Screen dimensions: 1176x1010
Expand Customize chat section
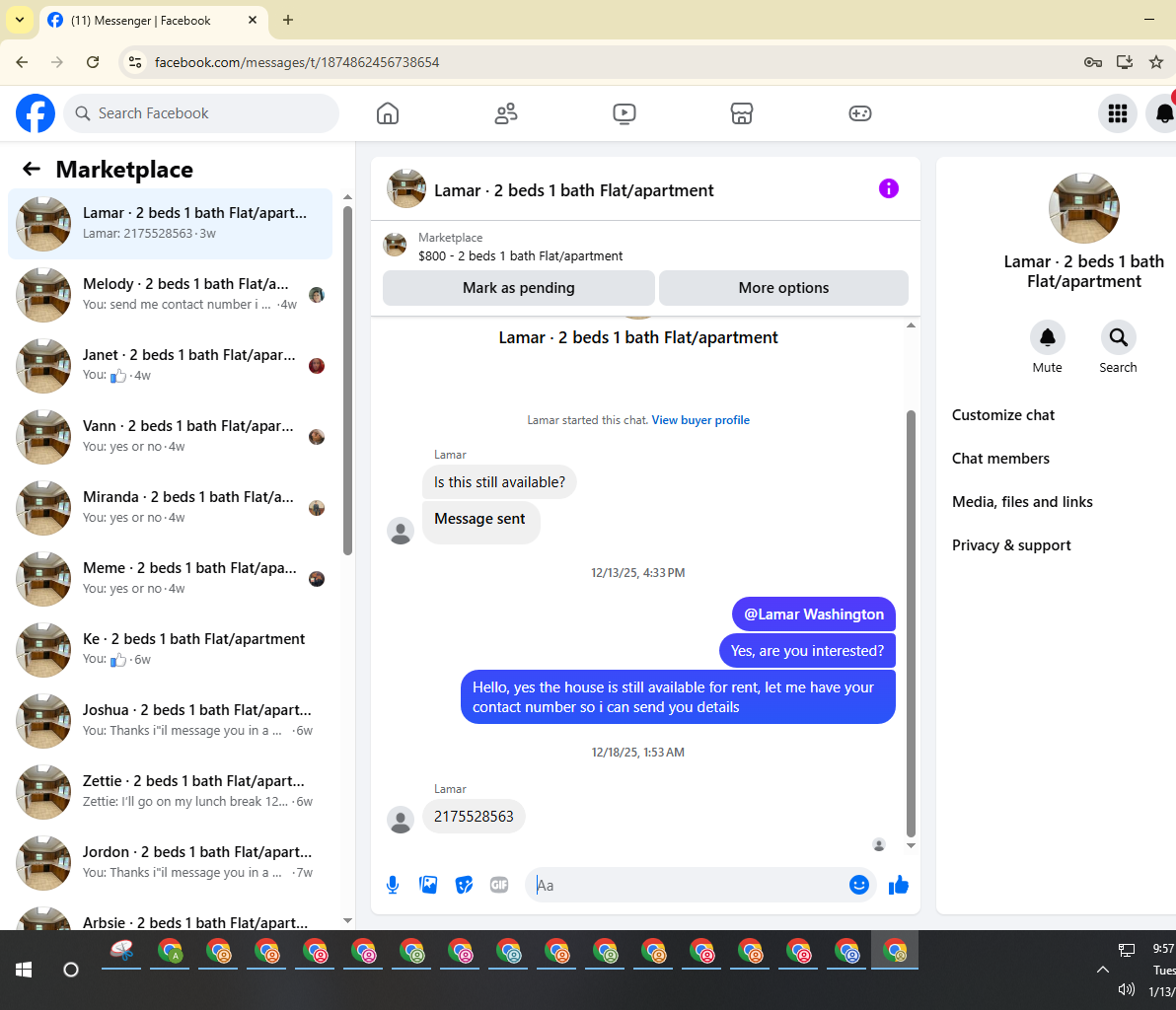tap(1002, 415)
